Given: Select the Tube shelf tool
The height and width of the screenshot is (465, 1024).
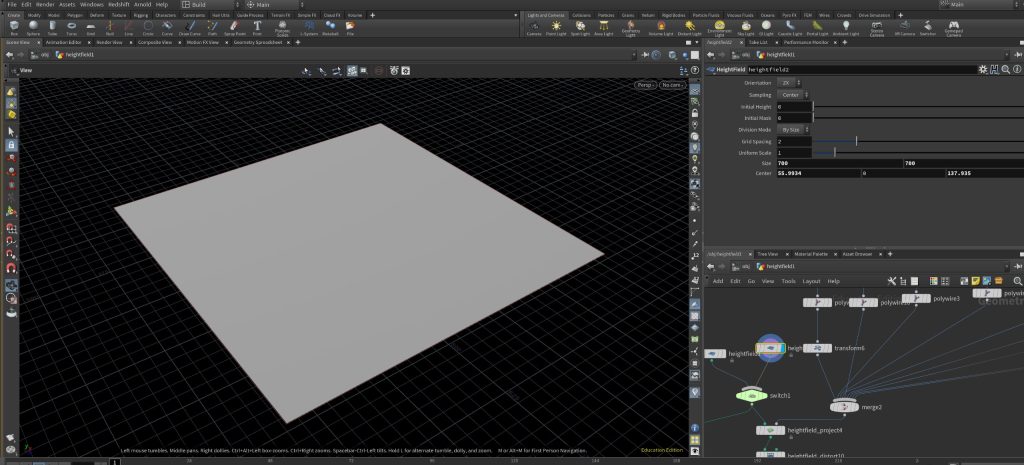Looking at the screenshot, I should click(52, 27).
